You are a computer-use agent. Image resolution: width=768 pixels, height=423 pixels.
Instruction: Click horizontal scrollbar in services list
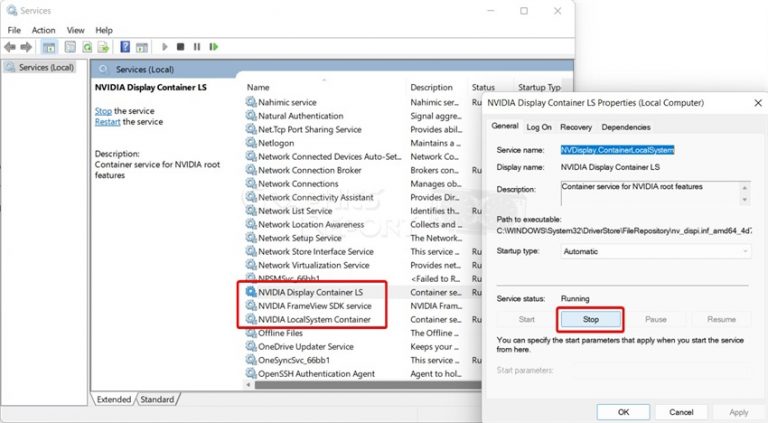tap(367, 385)
